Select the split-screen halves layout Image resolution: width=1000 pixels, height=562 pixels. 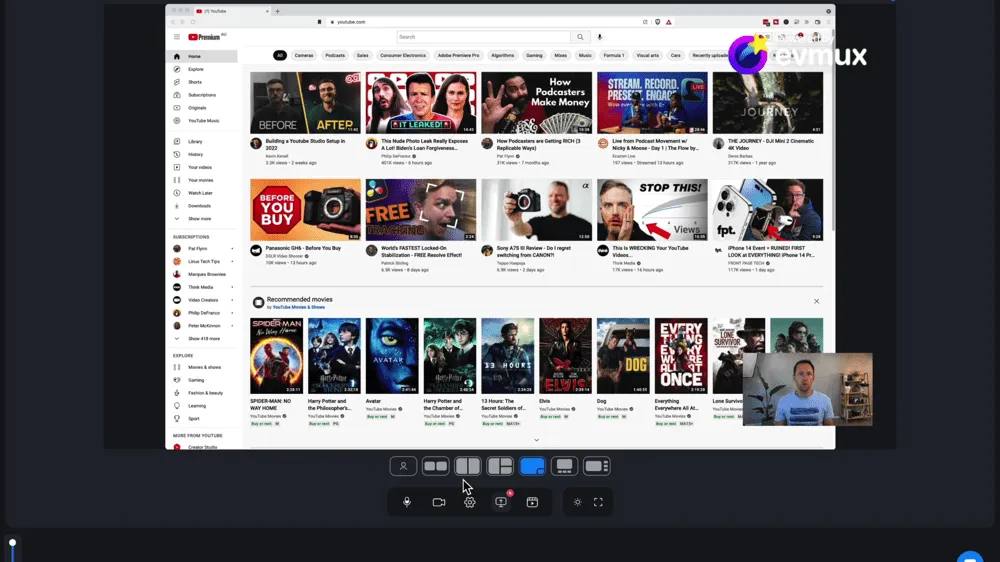(468, 466)
